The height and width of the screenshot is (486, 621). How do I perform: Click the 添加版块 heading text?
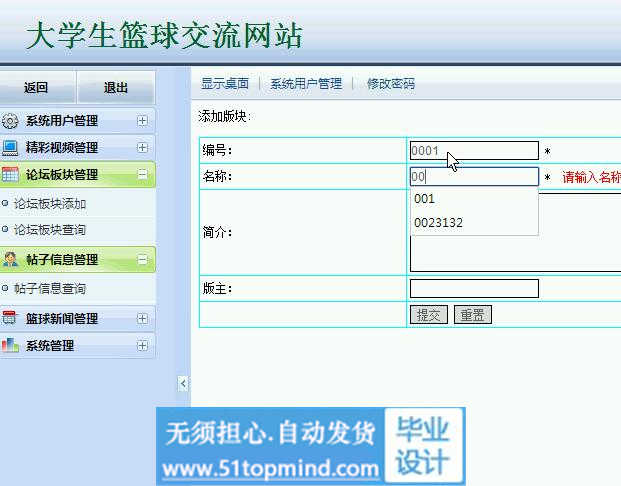[x=224, y=116]
